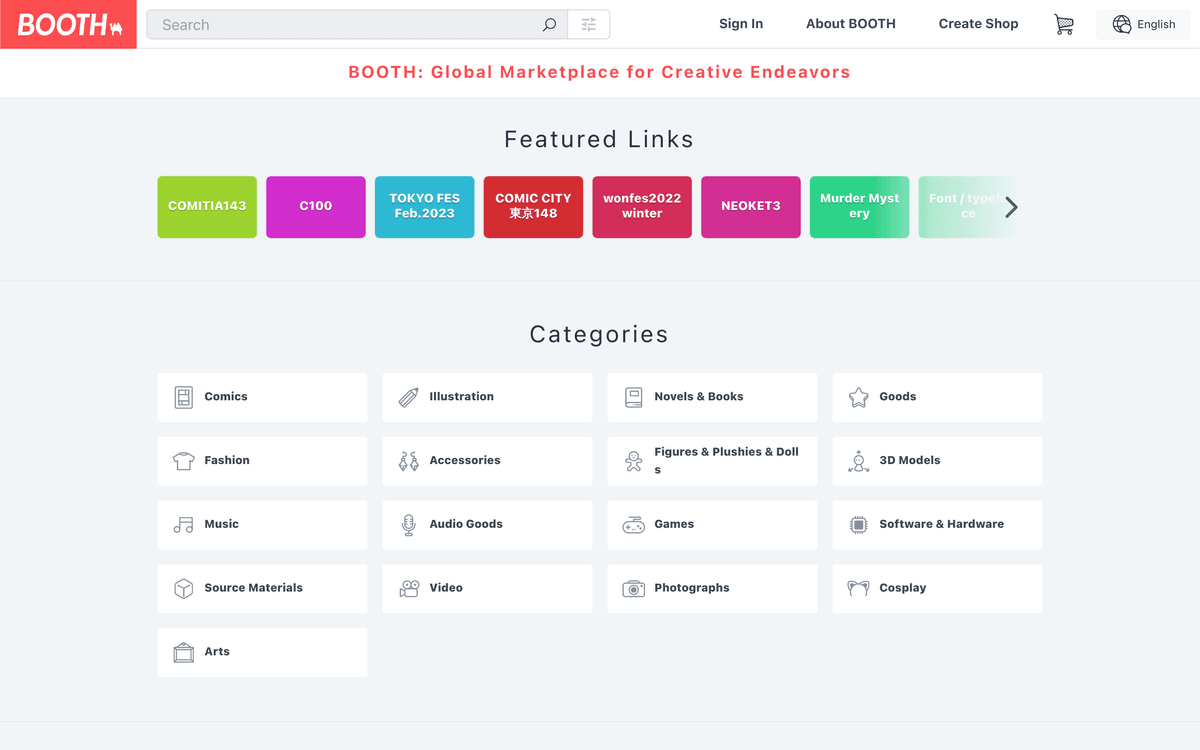
Task: Click the Games controller icon
Action: (634, 525)
